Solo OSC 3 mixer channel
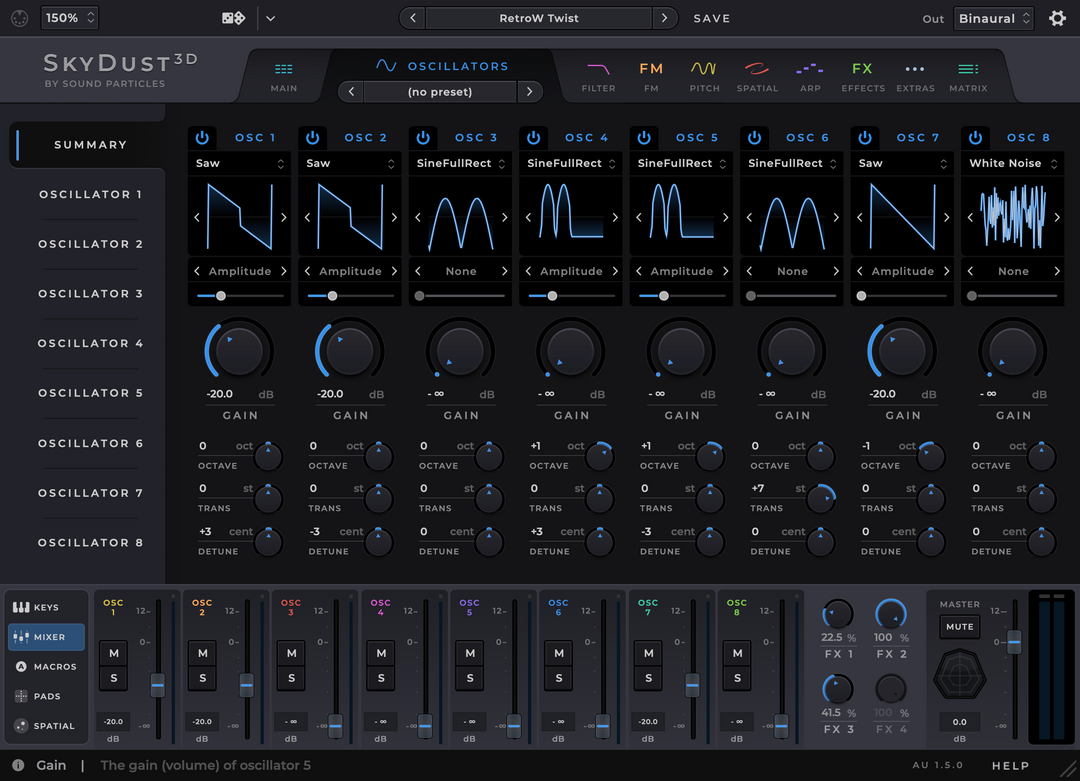1080x781 pixels. (x=291, y=678)
